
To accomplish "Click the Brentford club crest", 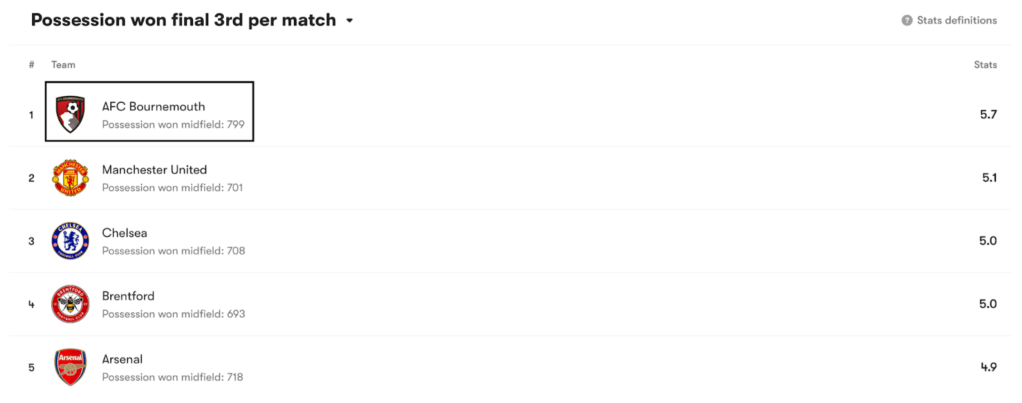I will pyautogui.click(x=70, y=304).
